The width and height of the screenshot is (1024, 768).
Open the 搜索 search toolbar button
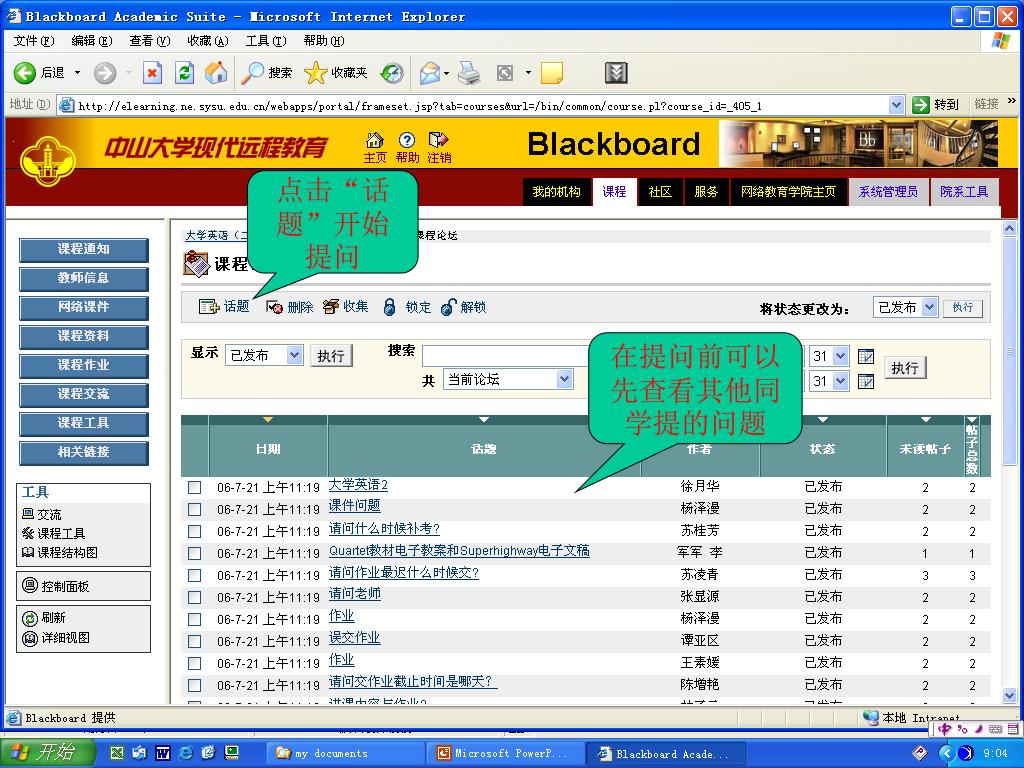click(x=266, y=72)
